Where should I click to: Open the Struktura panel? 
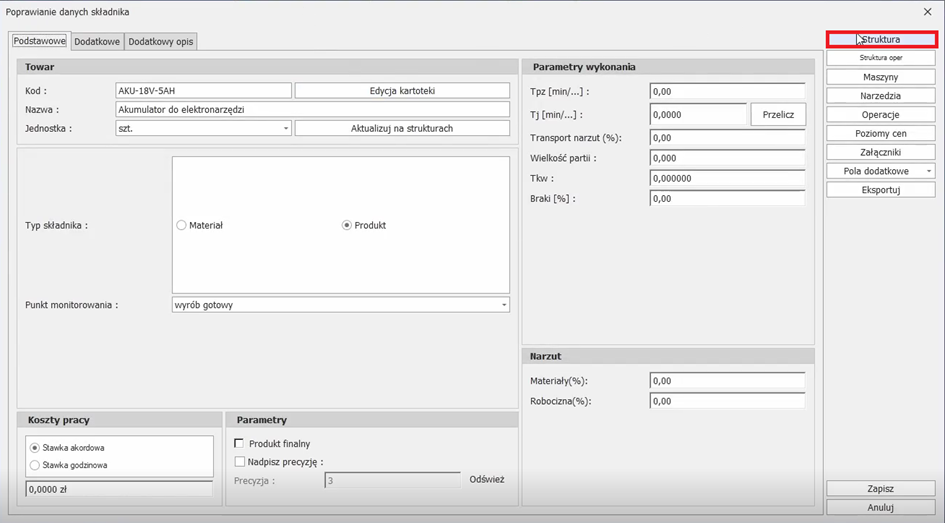click(881, 39)
